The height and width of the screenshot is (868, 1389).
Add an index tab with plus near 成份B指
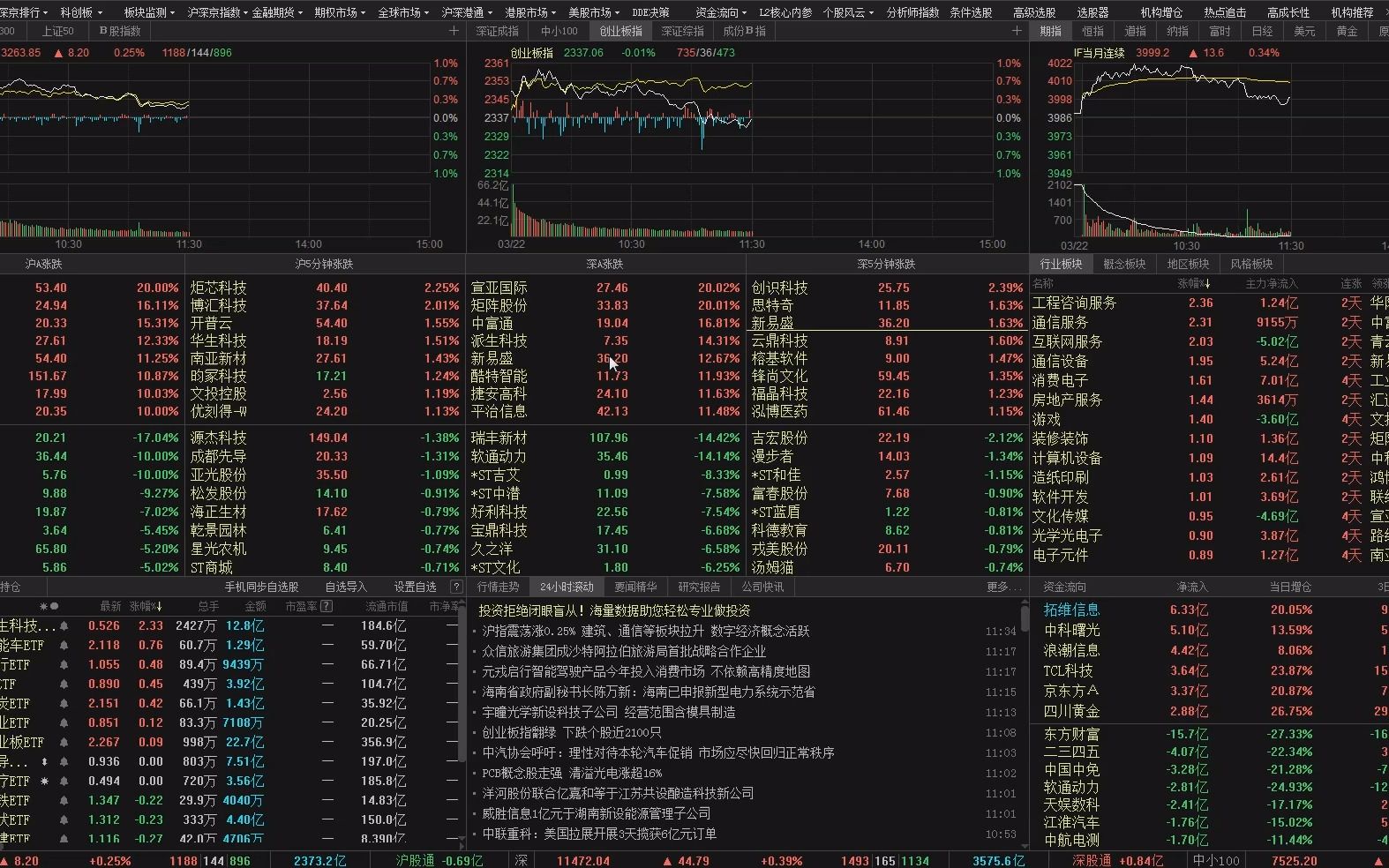pyautogui.click(x=1017, y=31)
